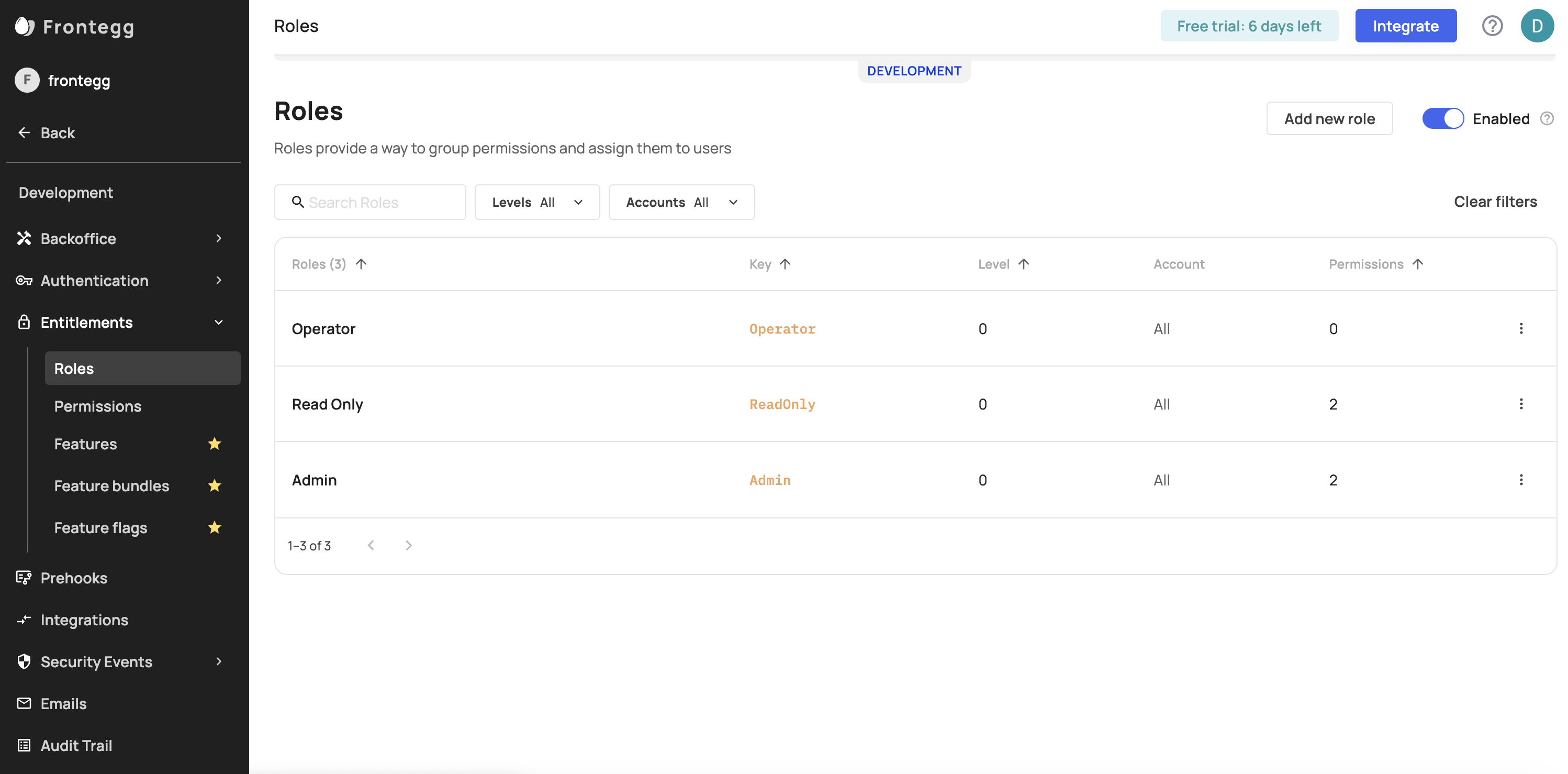Image resolution: width=1568 pixels, height=774 pixels.
Task: Sort by Key column arrow
Action: (x=785, y=264)
